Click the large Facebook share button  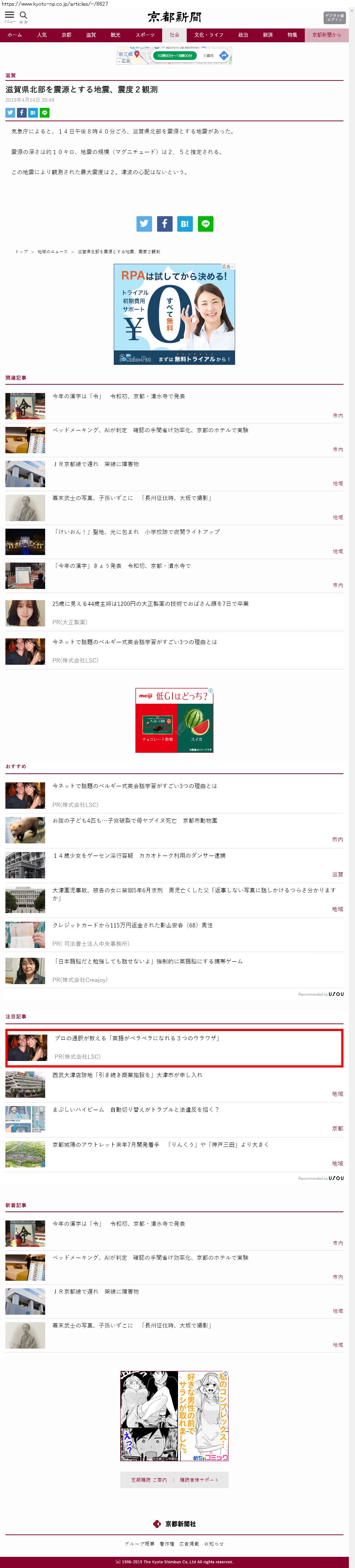(164, 223)
